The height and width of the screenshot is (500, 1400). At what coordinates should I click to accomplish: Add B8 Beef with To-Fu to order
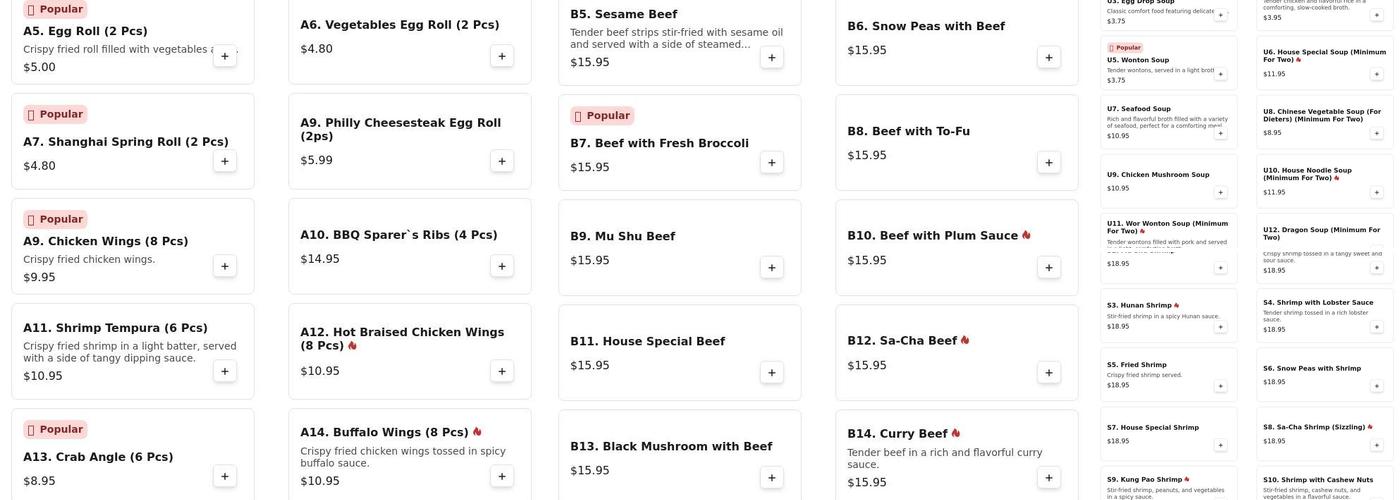pos(1048,162)
